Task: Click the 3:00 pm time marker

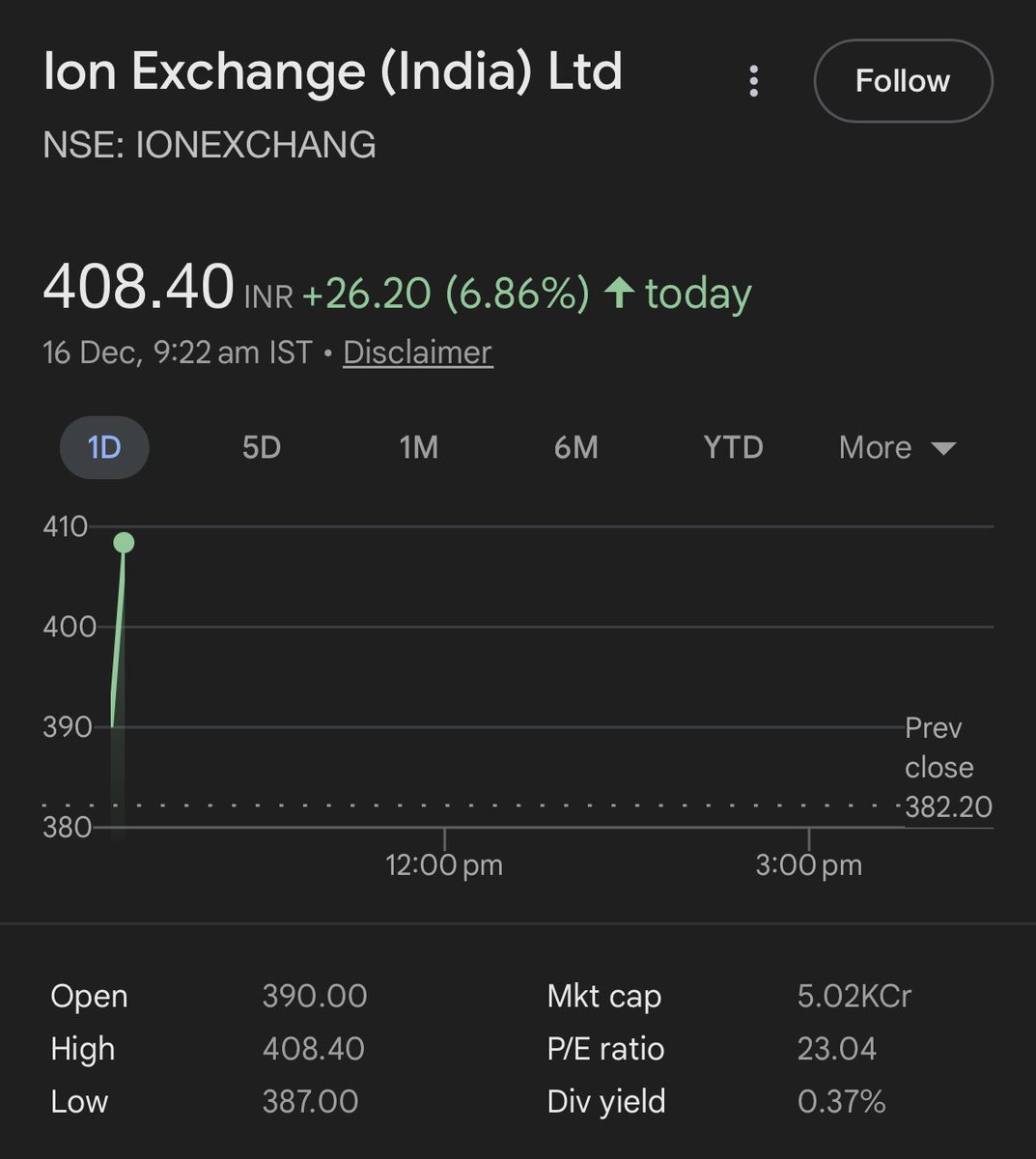Action: point(809,864)
